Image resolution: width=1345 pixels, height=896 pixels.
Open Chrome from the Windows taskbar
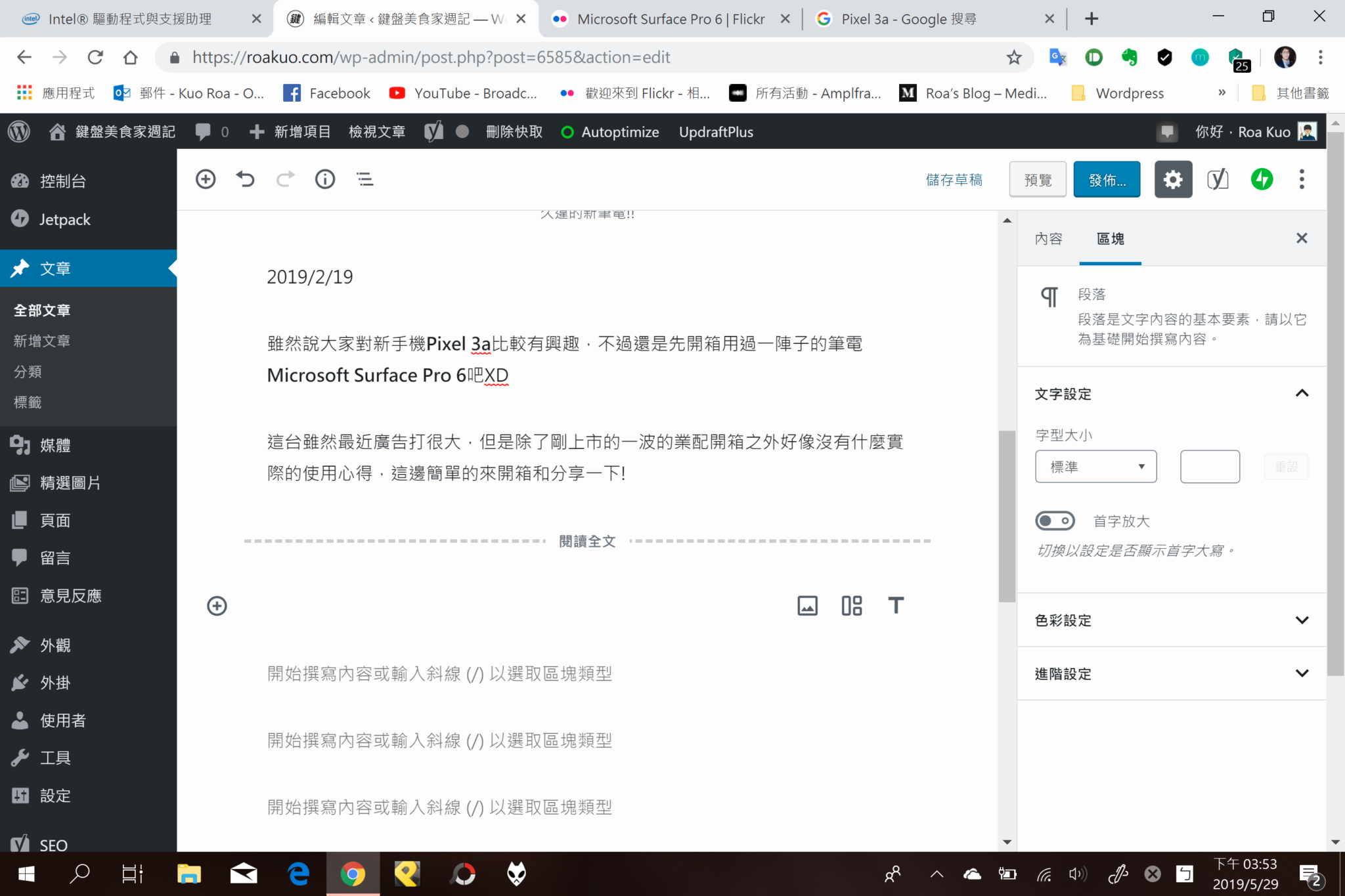point(353,874)
